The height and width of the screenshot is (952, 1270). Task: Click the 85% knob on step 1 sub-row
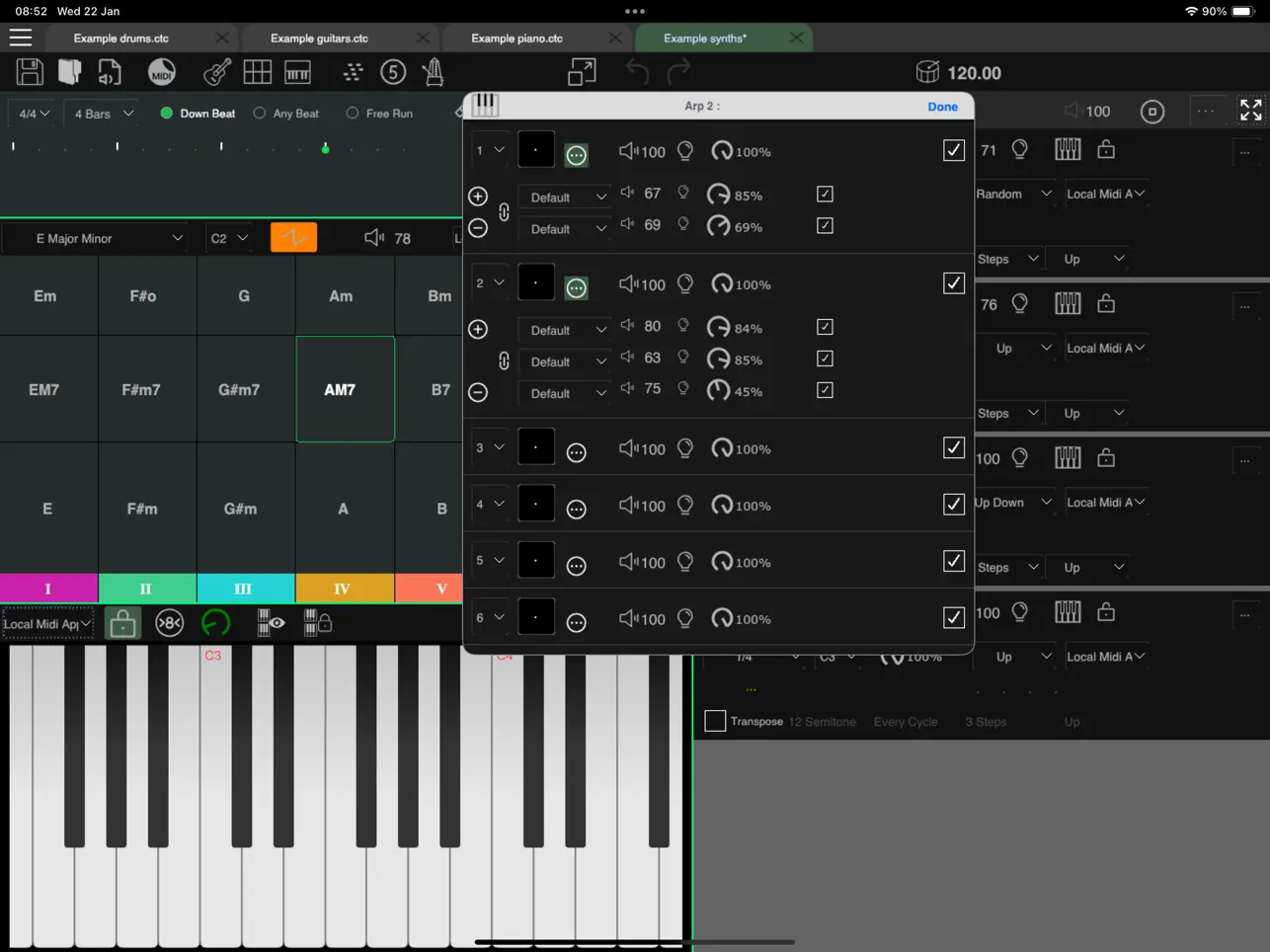point(718,195)
